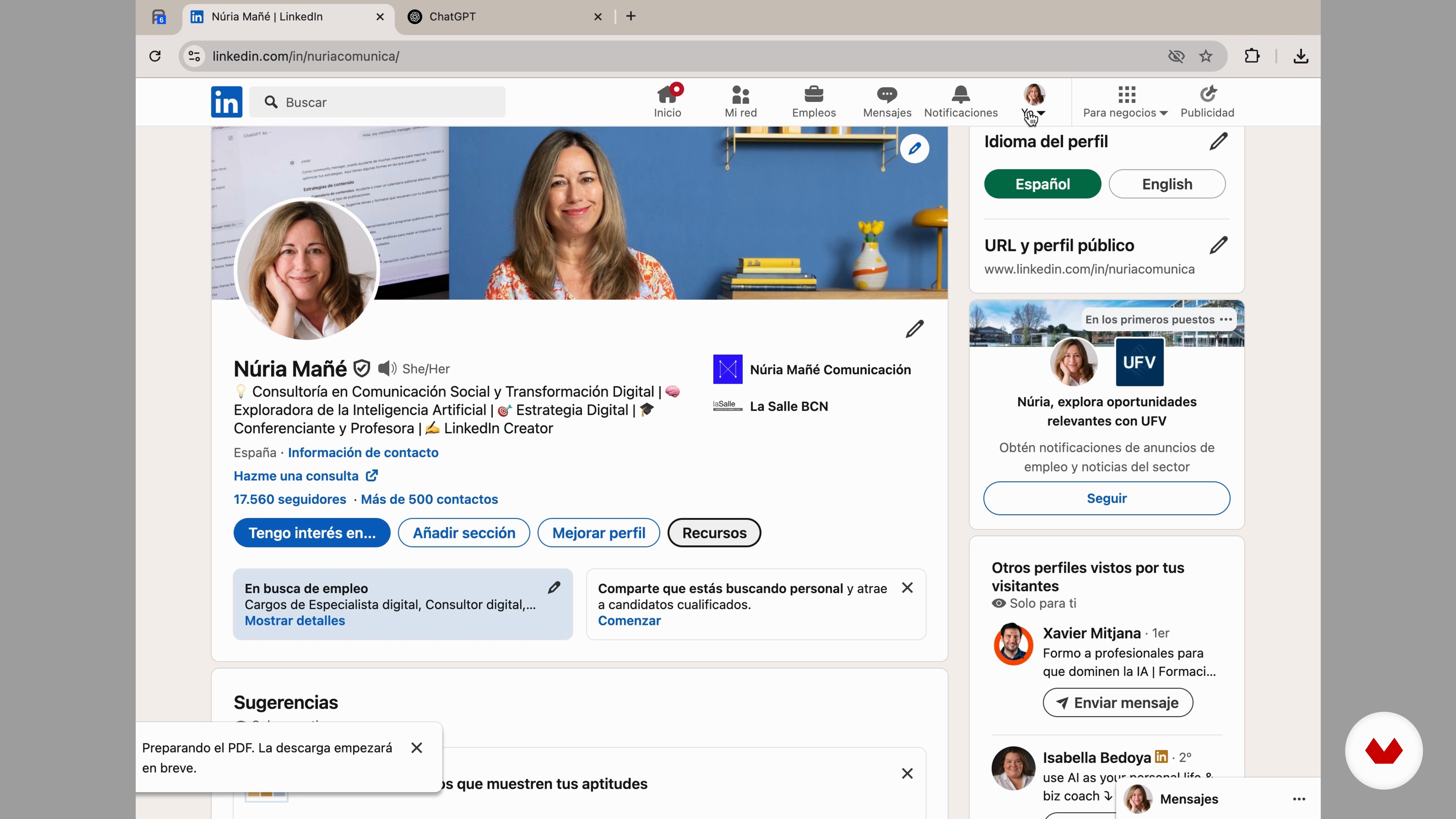
Task: Open Hazme una consulta link
Action: pos(306,476)
